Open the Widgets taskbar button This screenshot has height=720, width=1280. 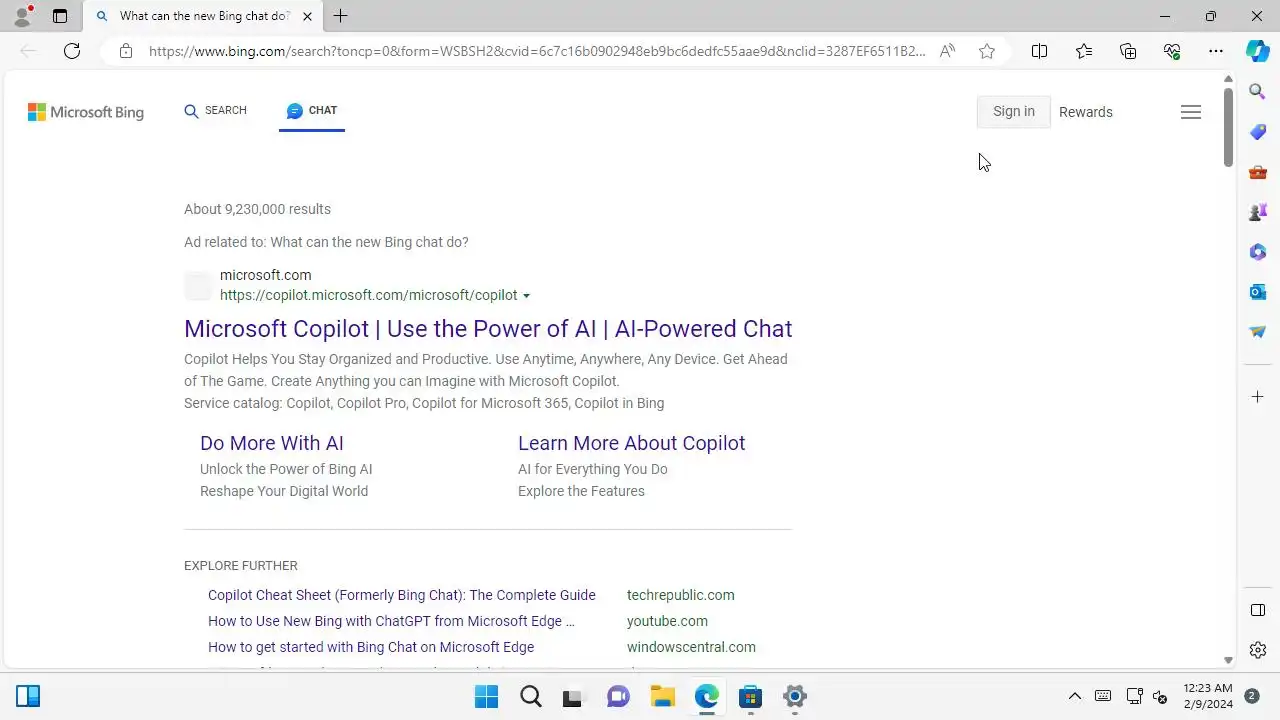click(x=28, y=697)
